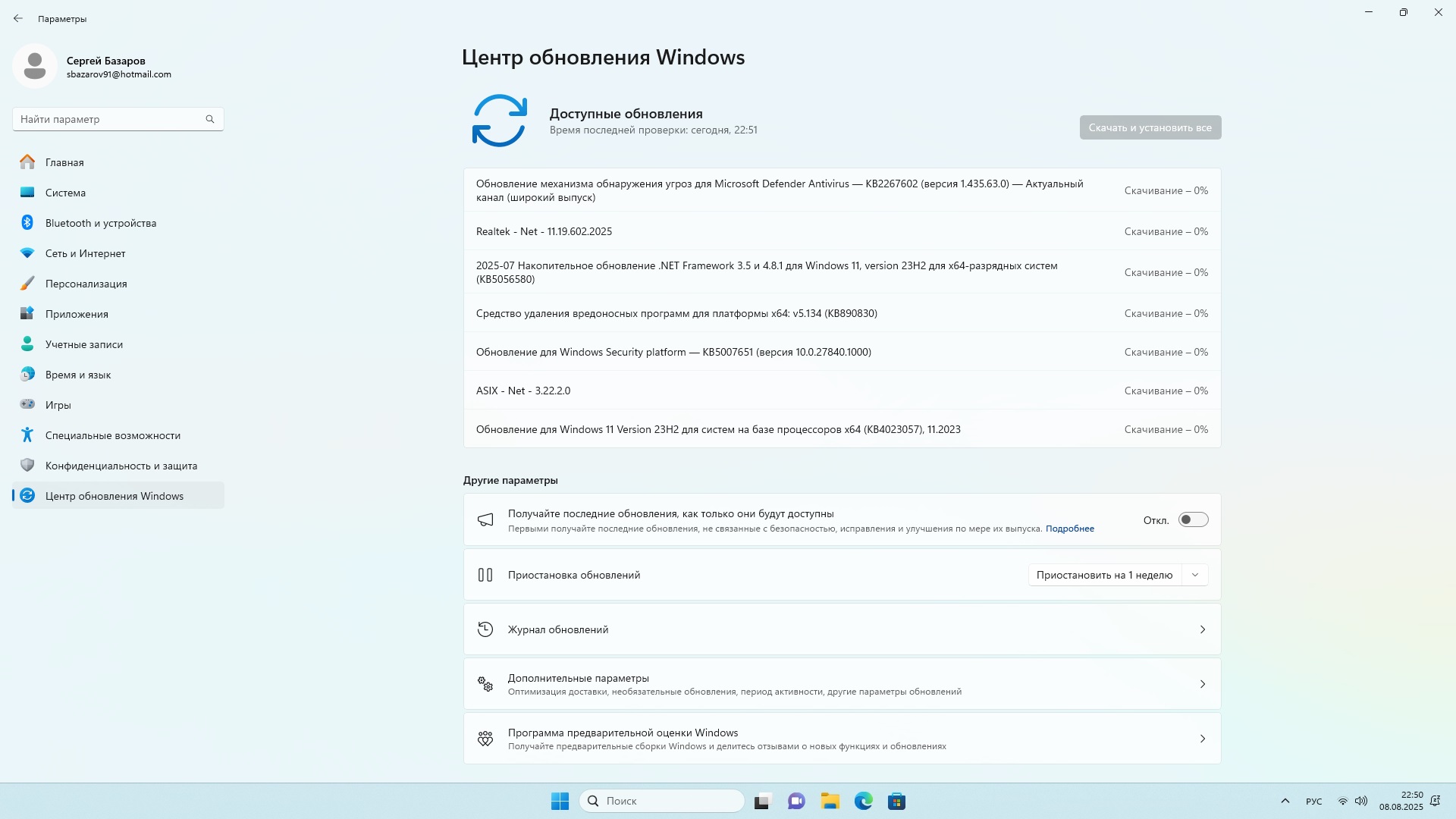This screenshot has width=1456, height=819.
Task: Launch Microsoft Edge from the taskbar
Action: point(863,802)
